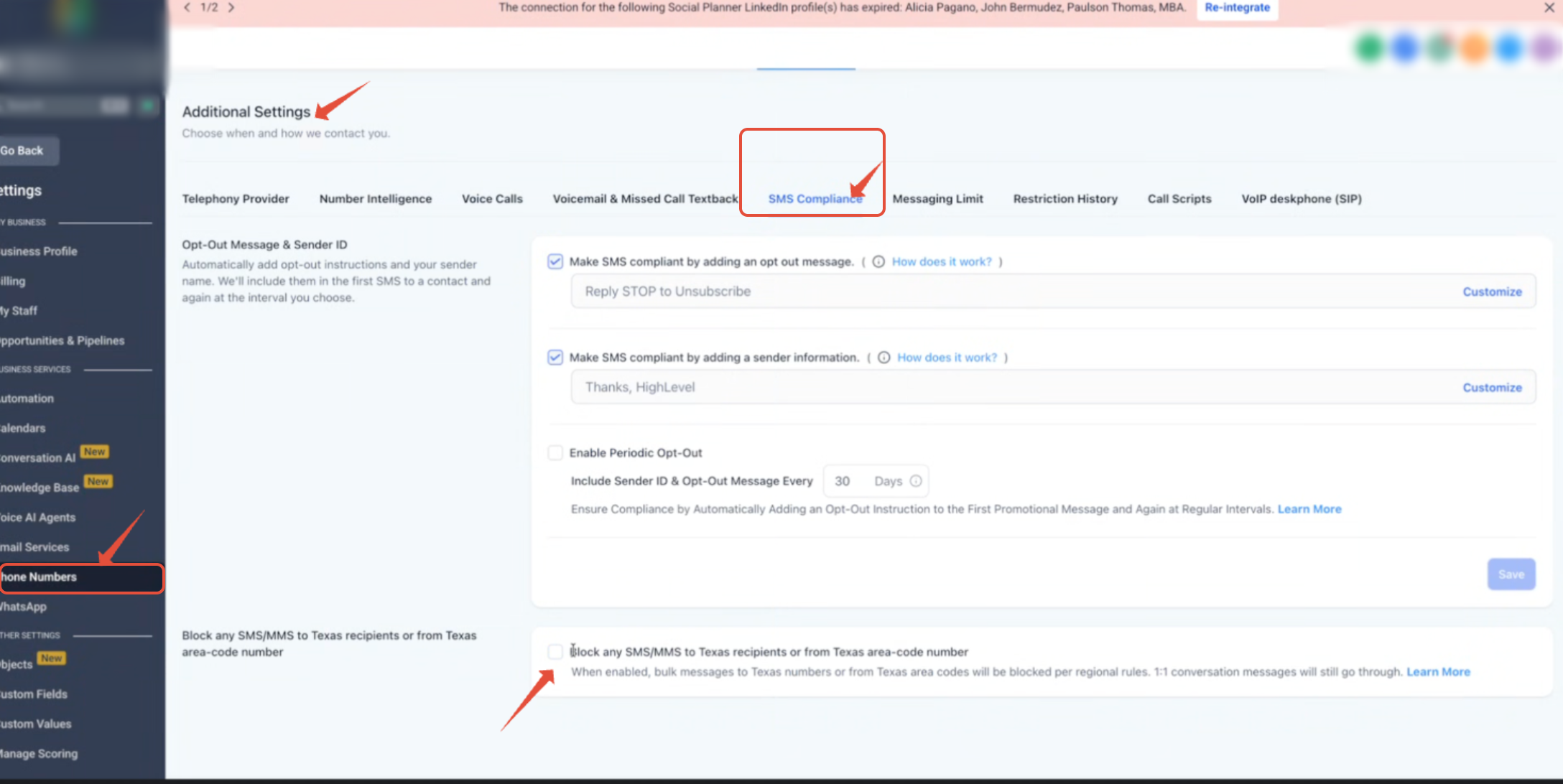The image size is (1563, 784).
Task: Click Reply STOP to Unsubscribe field
Action: [1053, 291]
